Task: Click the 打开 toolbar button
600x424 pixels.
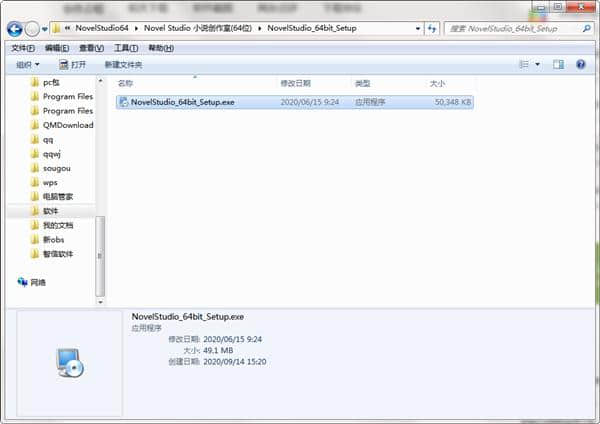Action: coord(72,65)
